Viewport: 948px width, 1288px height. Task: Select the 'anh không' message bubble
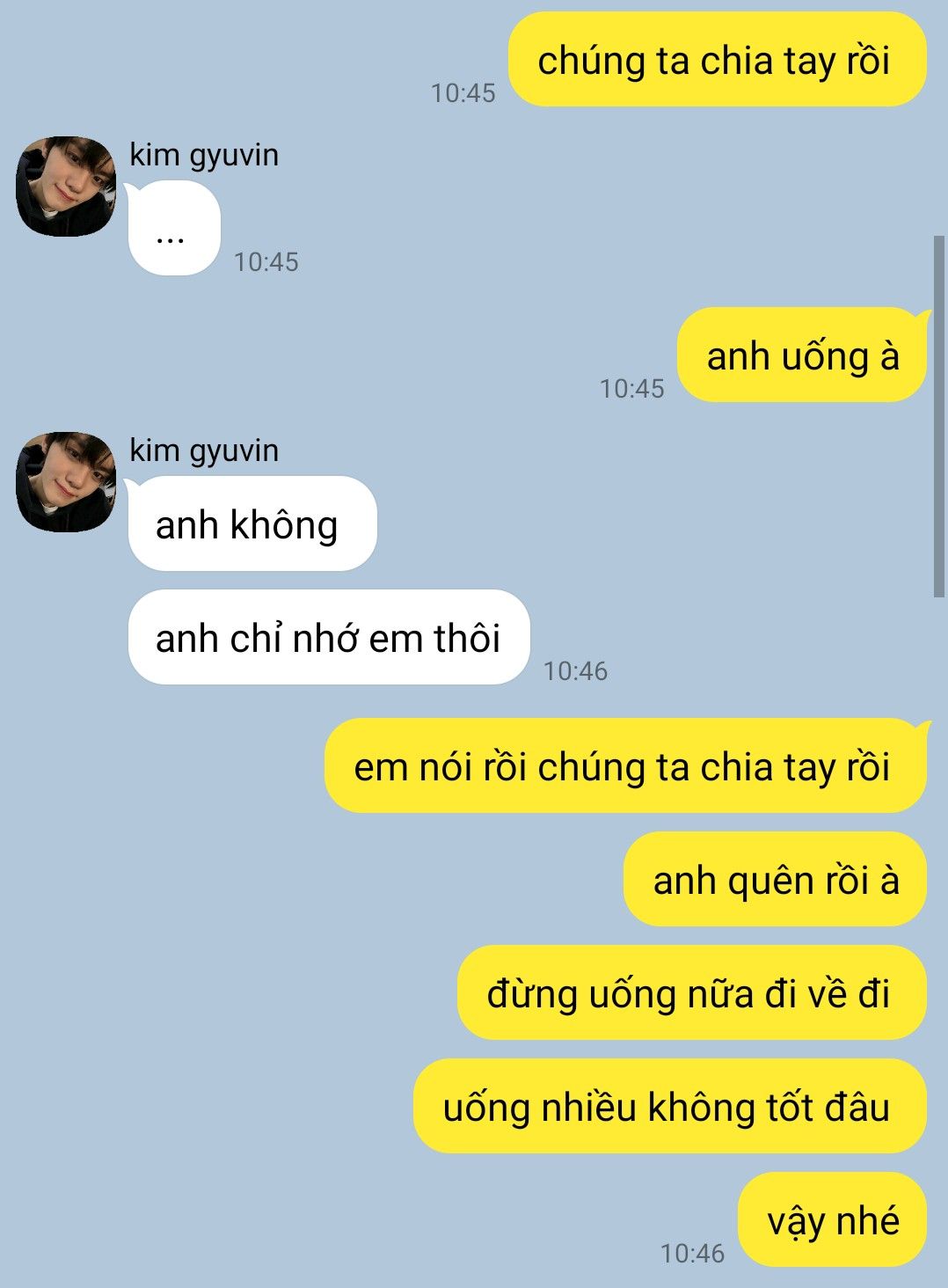pyautogui.click(x=252, y=523)
